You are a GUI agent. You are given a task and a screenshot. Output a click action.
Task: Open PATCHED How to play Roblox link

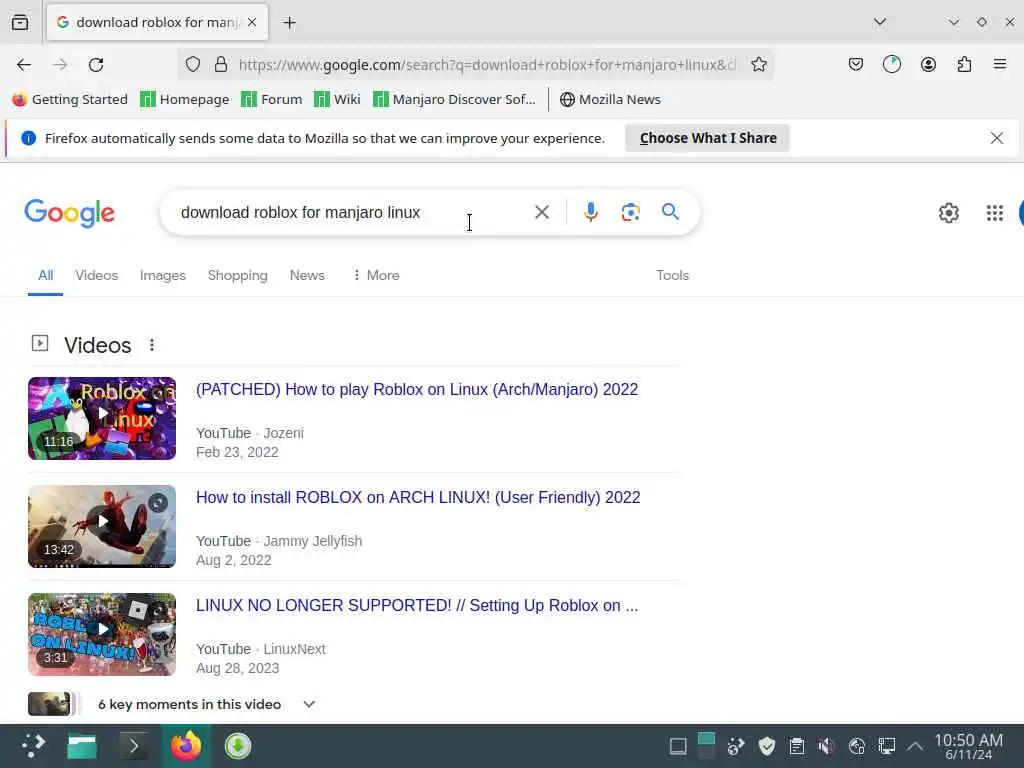pos(417,389)
